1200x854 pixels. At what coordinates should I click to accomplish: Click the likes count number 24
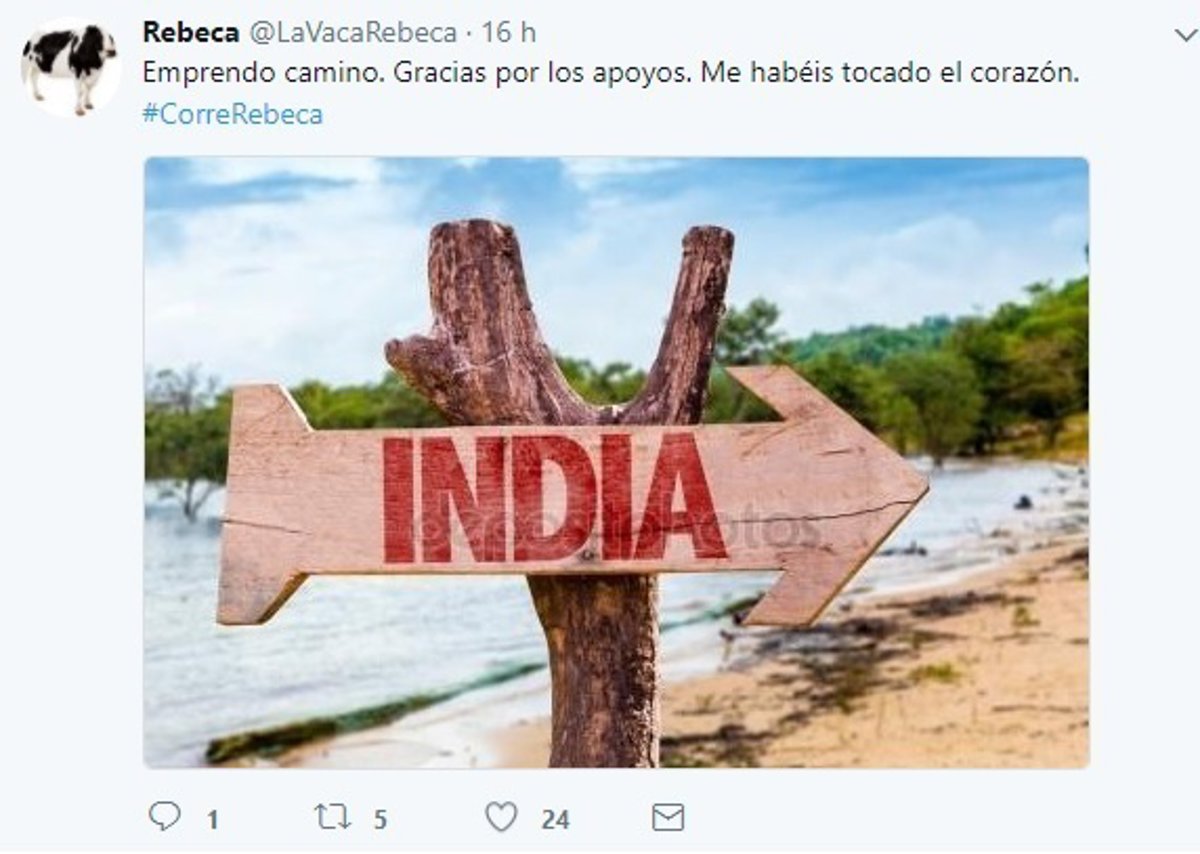[555, 820]
